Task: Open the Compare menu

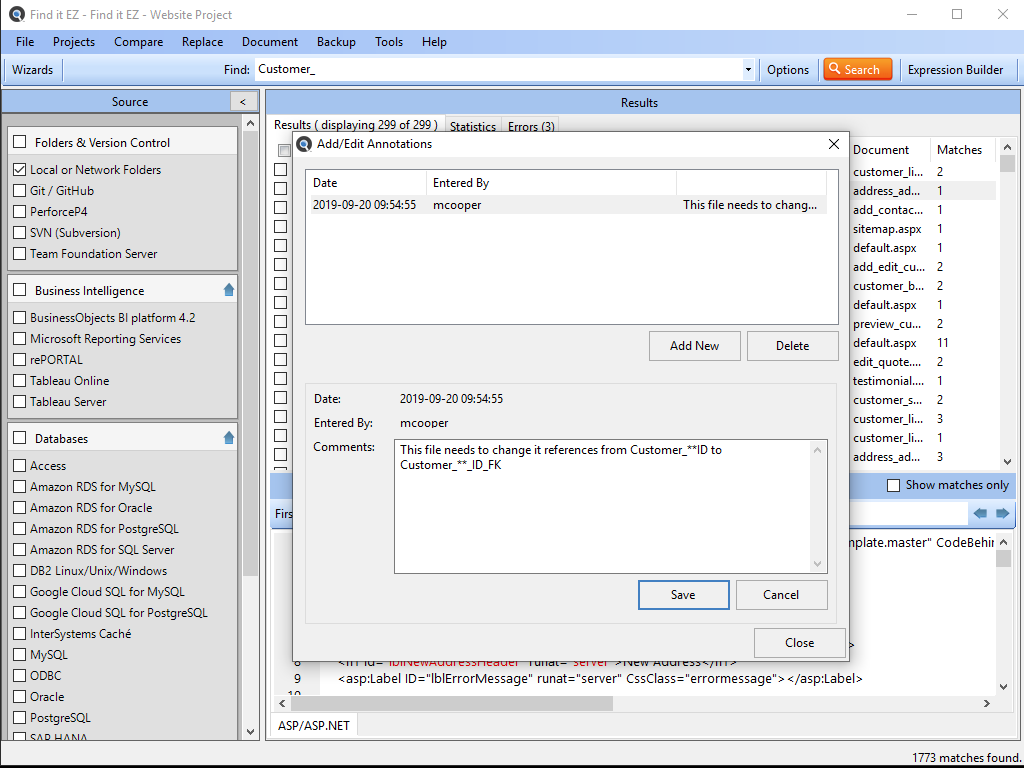Action: [x=138, y=42]
